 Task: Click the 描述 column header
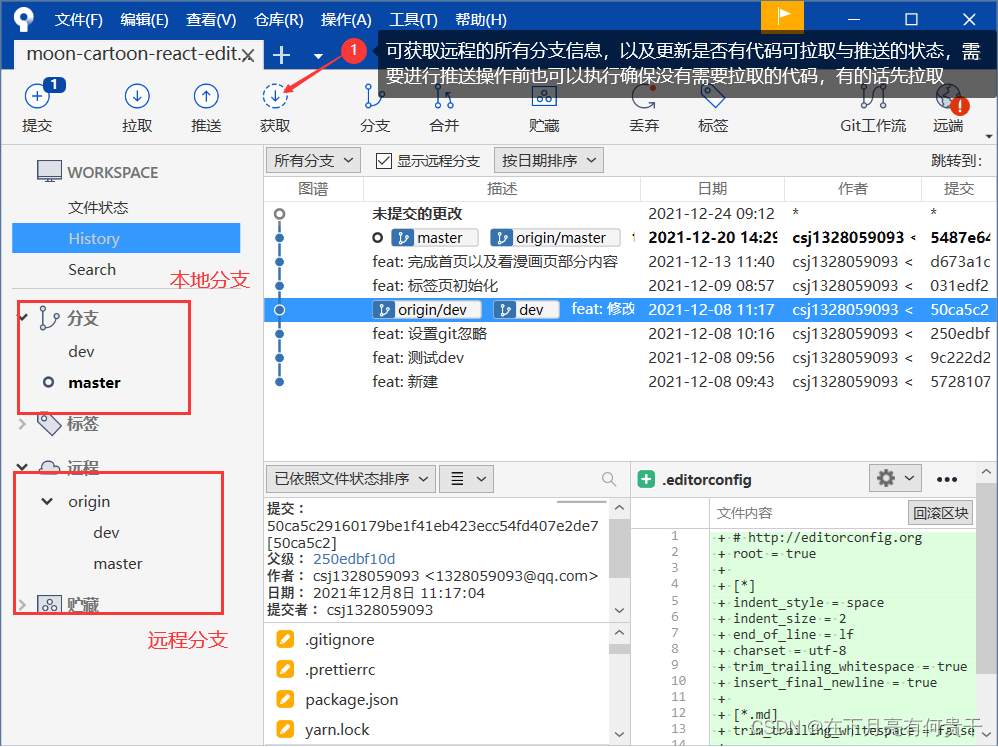coord(502,188)
